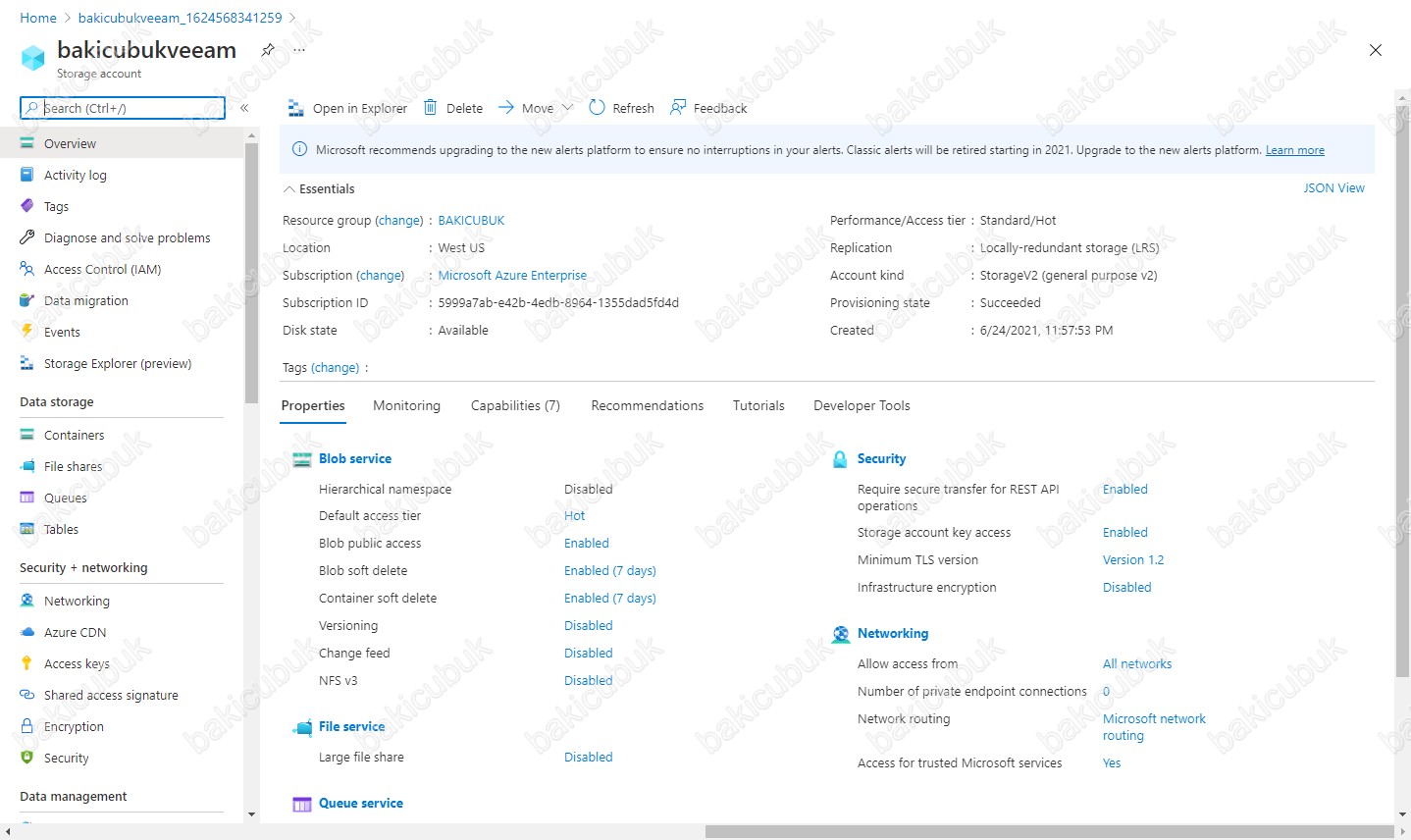This screenshot has width=1411, height=840.
Task: Click the Activity log icon
Action: pos(27,175)
